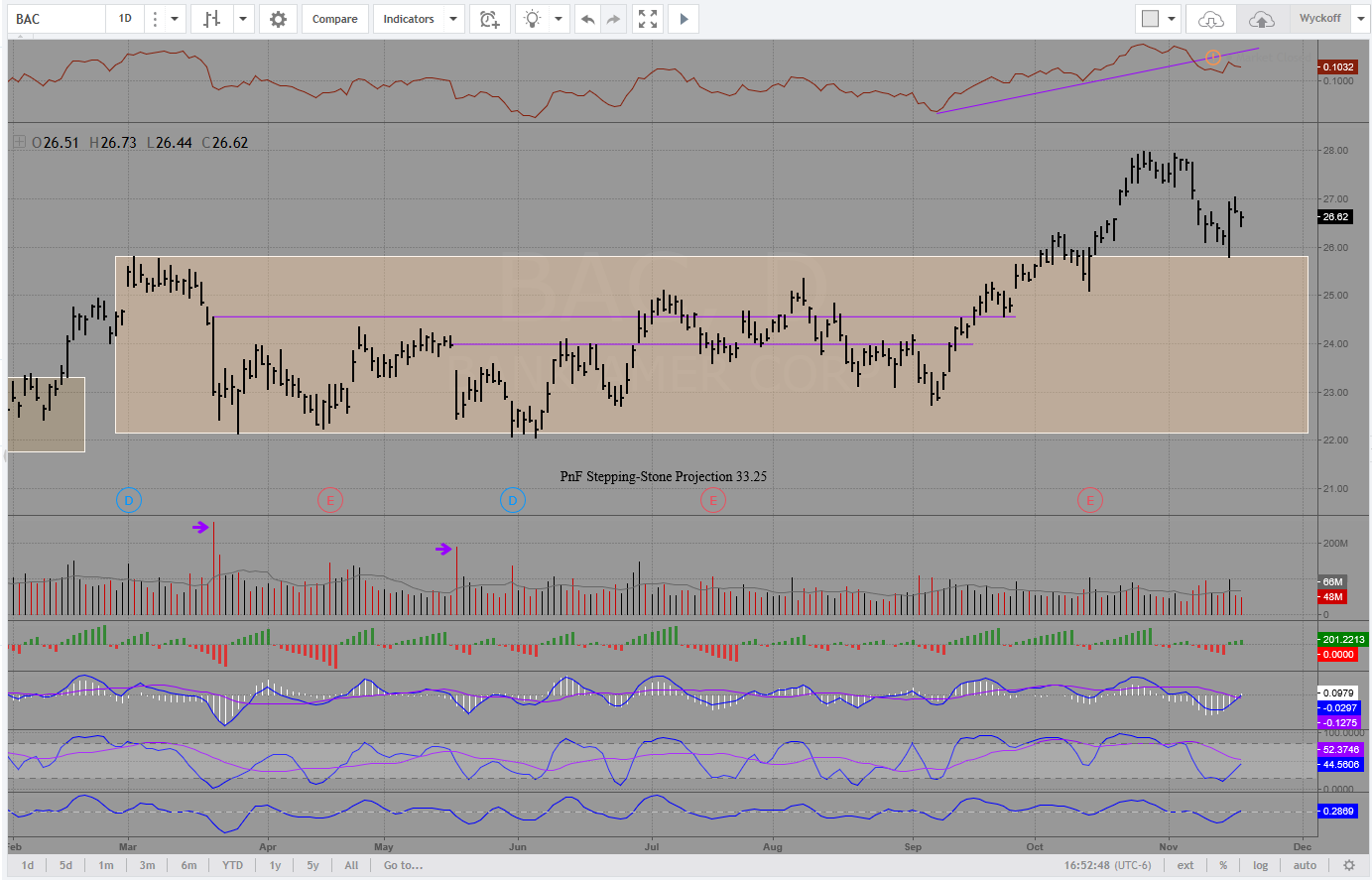
Task: Start bar replay with the play icon
Action: tap(684, 19)
